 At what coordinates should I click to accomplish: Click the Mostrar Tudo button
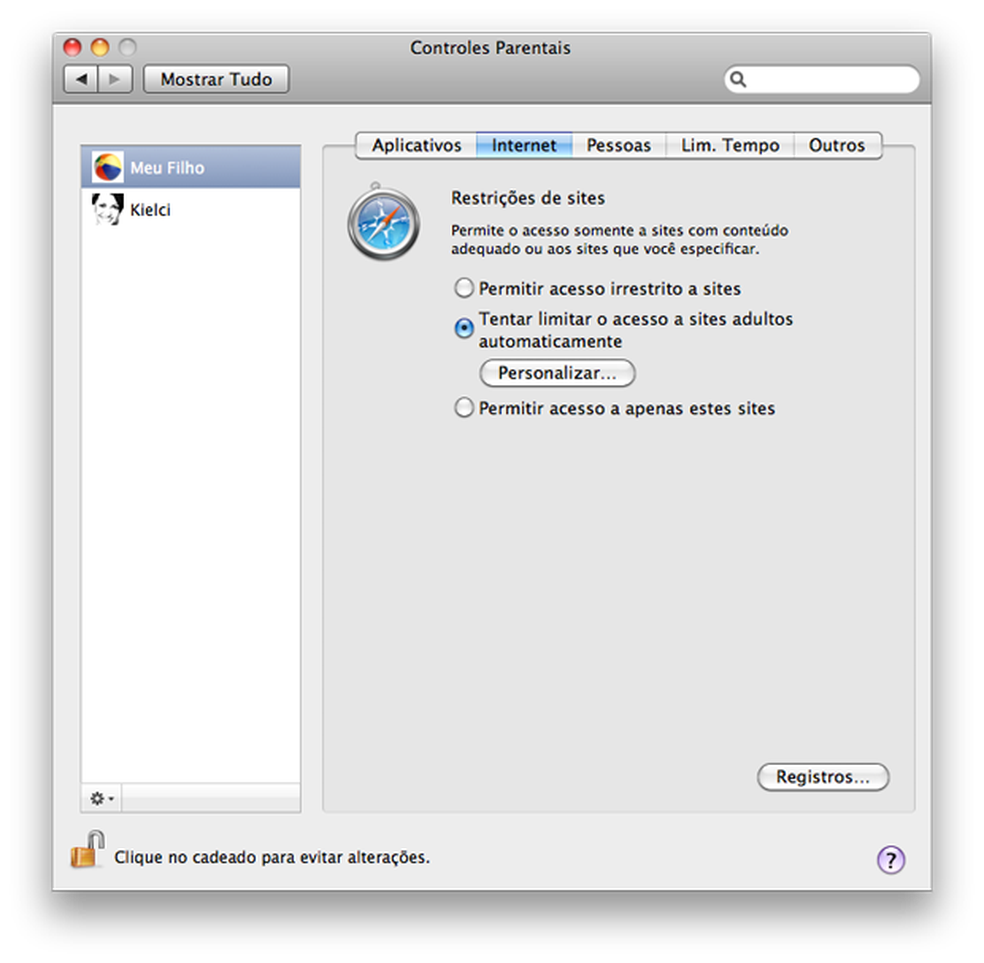point(216,79)
